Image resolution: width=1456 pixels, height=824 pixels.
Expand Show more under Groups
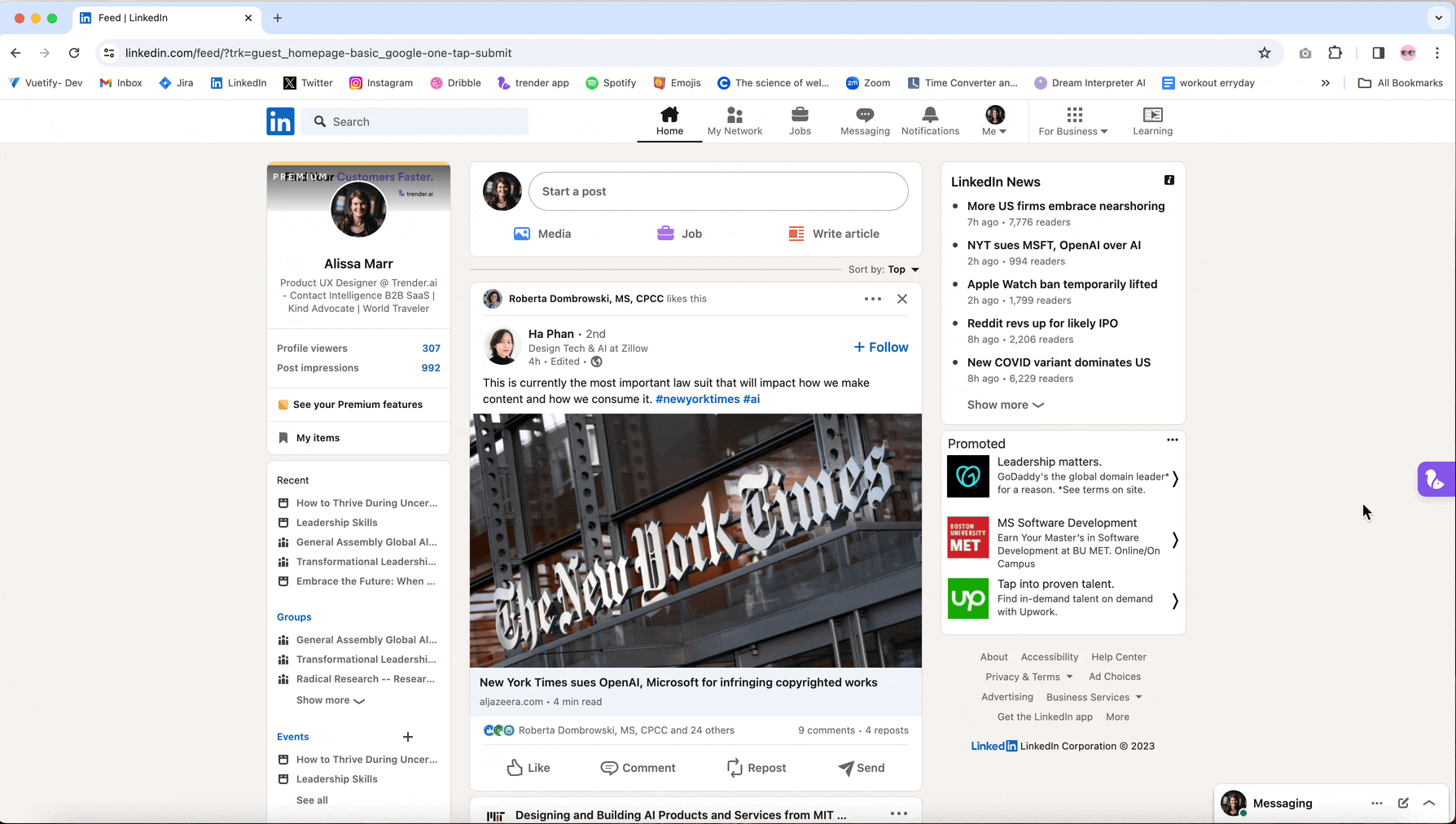[x=330, y=700]
